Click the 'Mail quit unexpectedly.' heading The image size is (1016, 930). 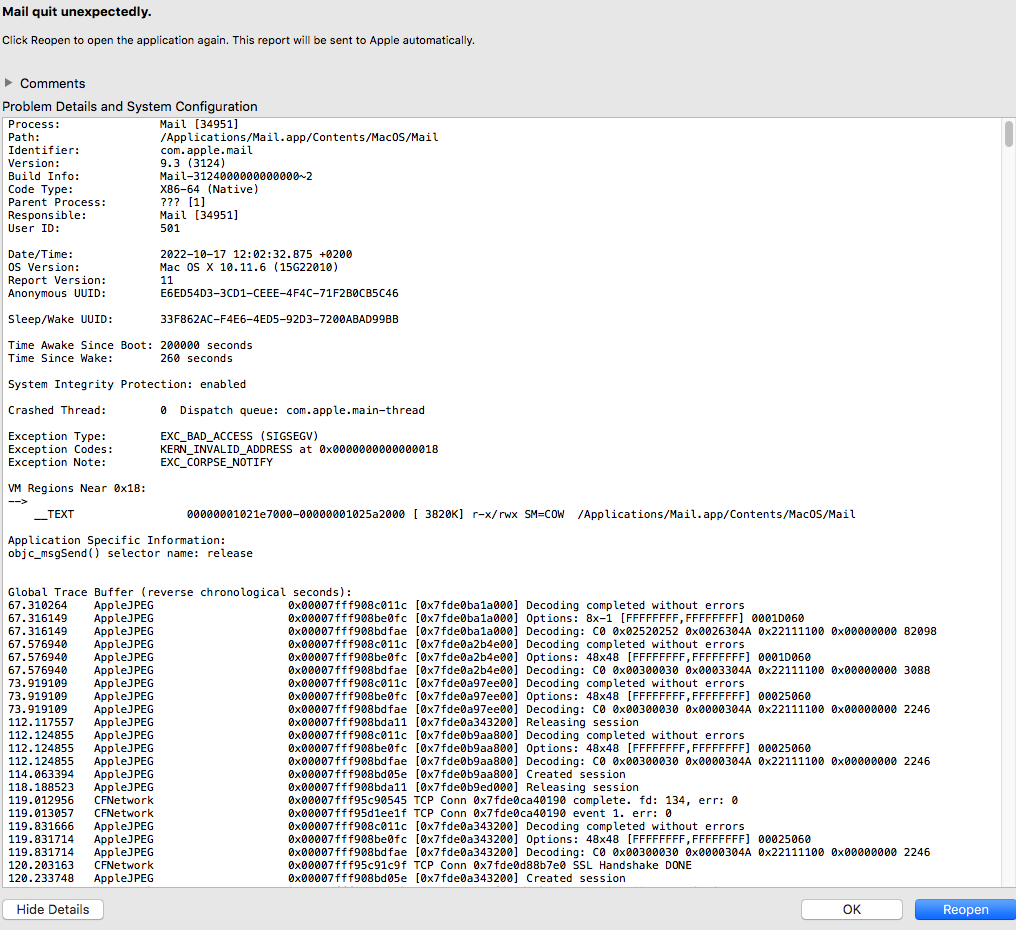(x=77, y=12)
